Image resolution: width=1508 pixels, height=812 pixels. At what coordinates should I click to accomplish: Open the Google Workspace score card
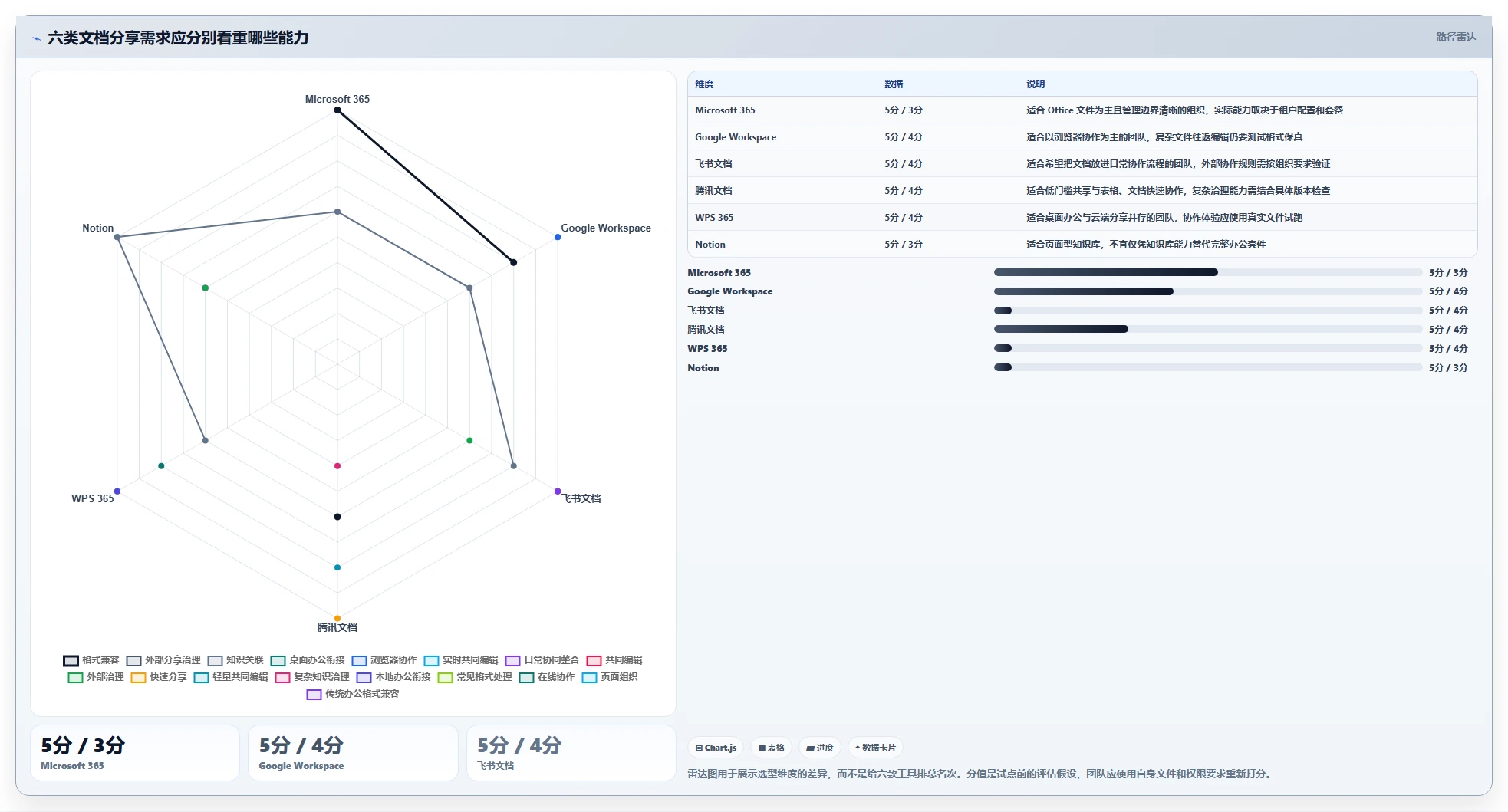(x=353, y=753)
